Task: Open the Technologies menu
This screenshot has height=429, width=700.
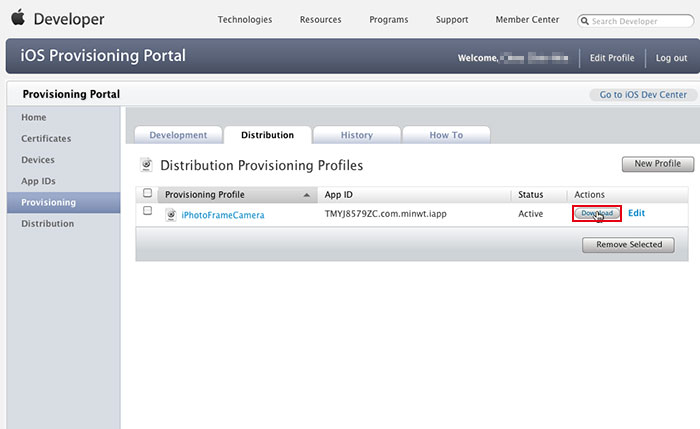Action: 245,20
